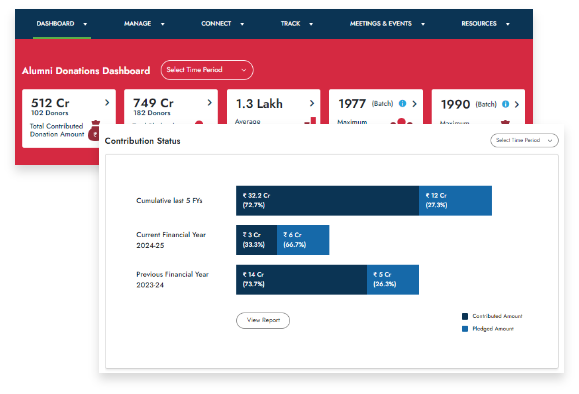
Task: Open the Meetings & Events menu
Action: pyautogui.click(x=381, y=24)
